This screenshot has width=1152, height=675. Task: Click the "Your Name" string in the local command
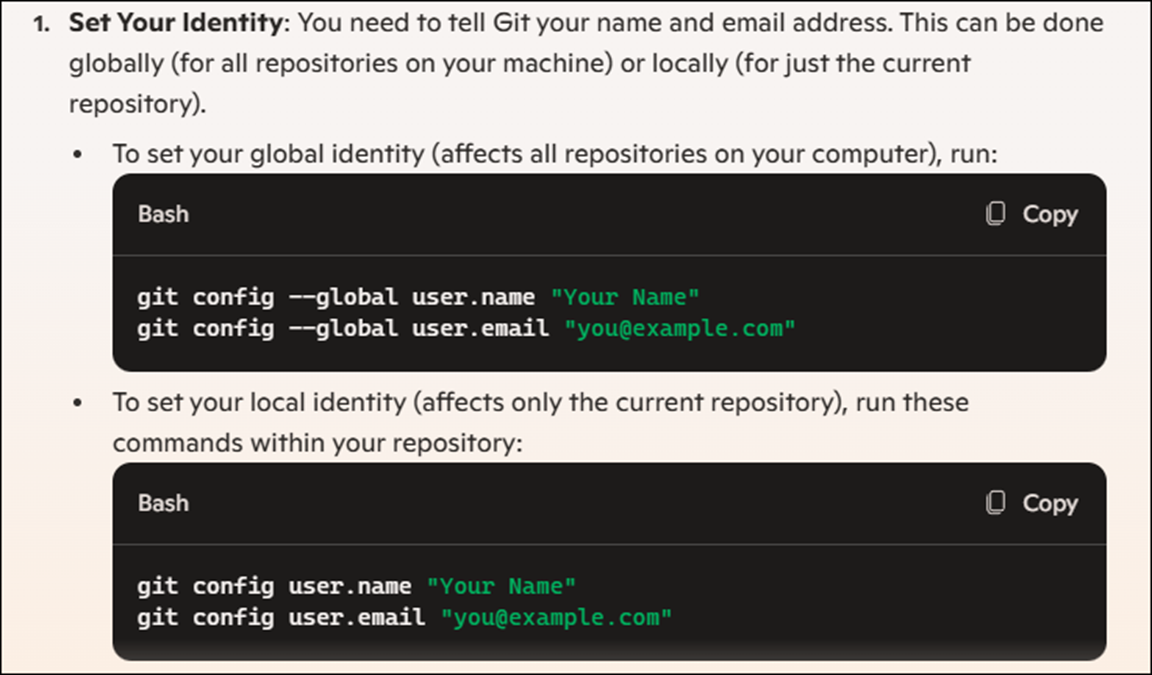(x=502, y=586)
